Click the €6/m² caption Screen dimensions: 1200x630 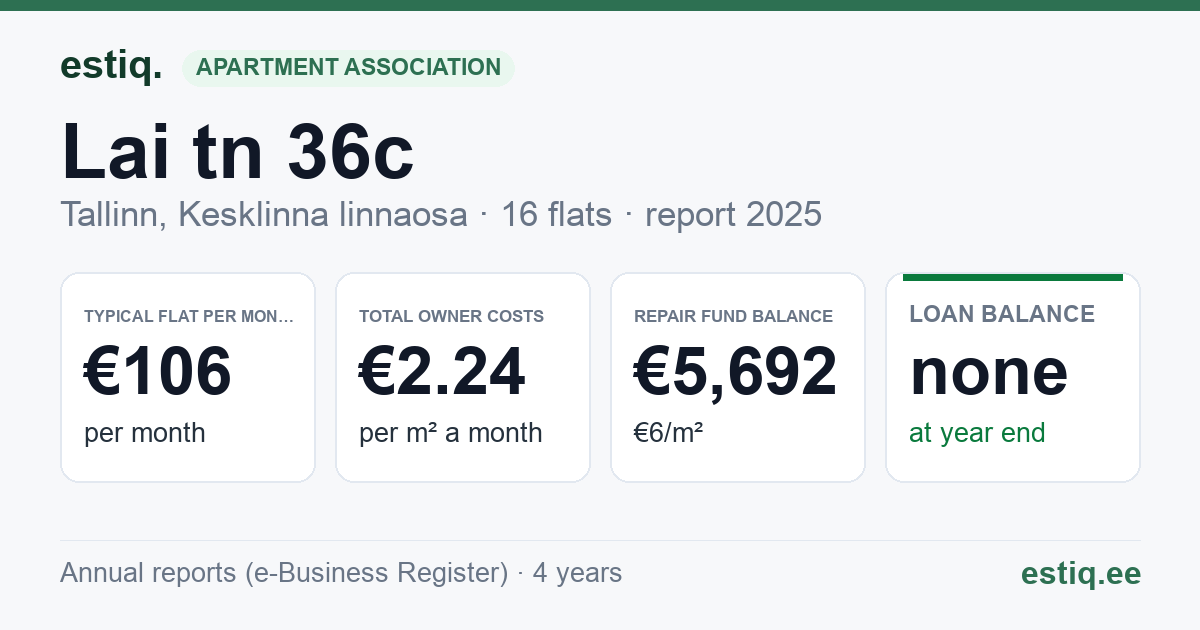669,433
